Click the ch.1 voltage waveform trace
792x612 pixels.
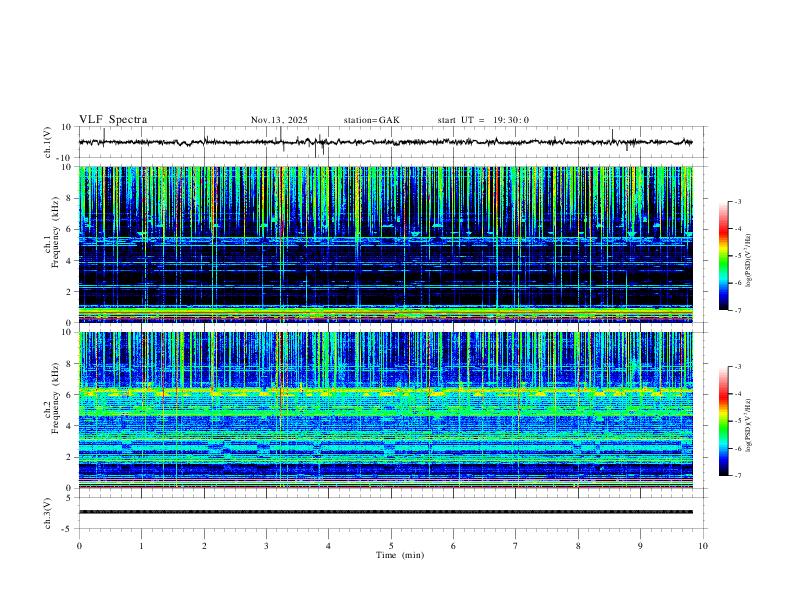pyautogui.click(x=385, y=142)
